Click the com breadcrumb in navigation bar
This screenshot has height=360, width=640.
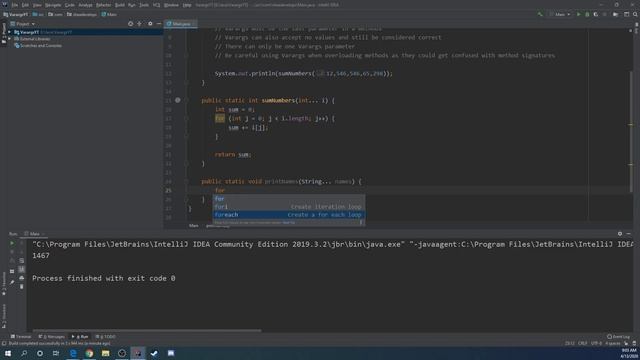pyautogui.click(x=56, y=14)
